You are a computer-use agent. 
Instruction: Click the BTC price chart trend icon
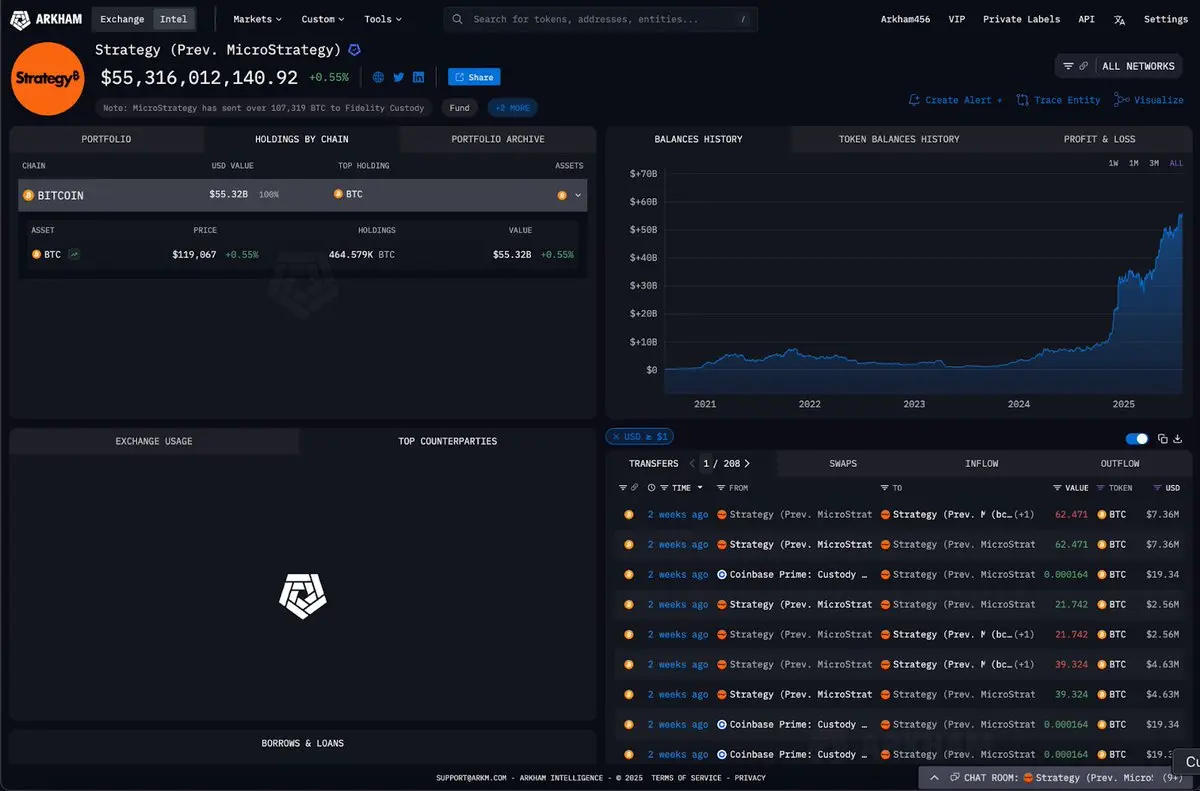[74, 254]
